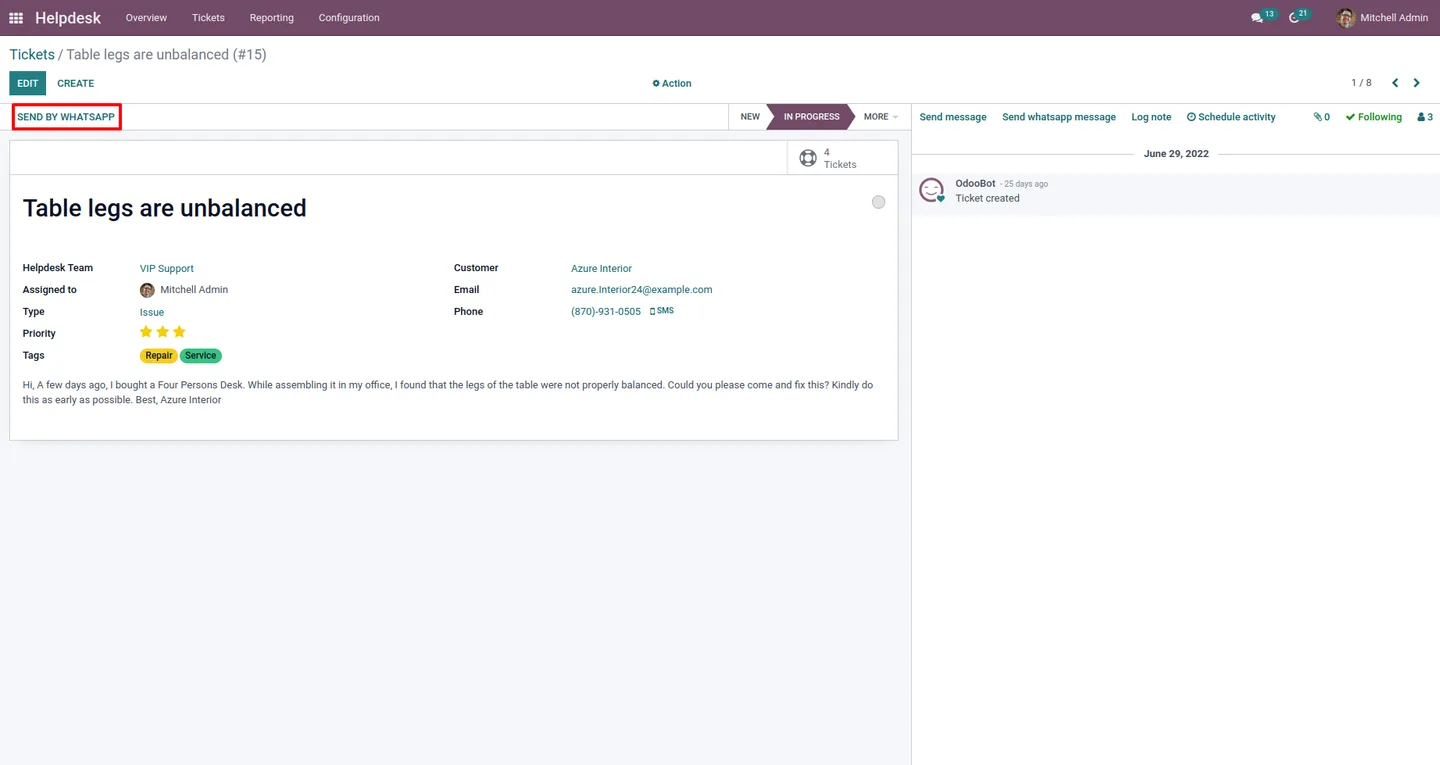Screen dimensions: 1440x765
Task: Click Mitchell Admin avatar in top bar
Action: [x=1346, y=18]
